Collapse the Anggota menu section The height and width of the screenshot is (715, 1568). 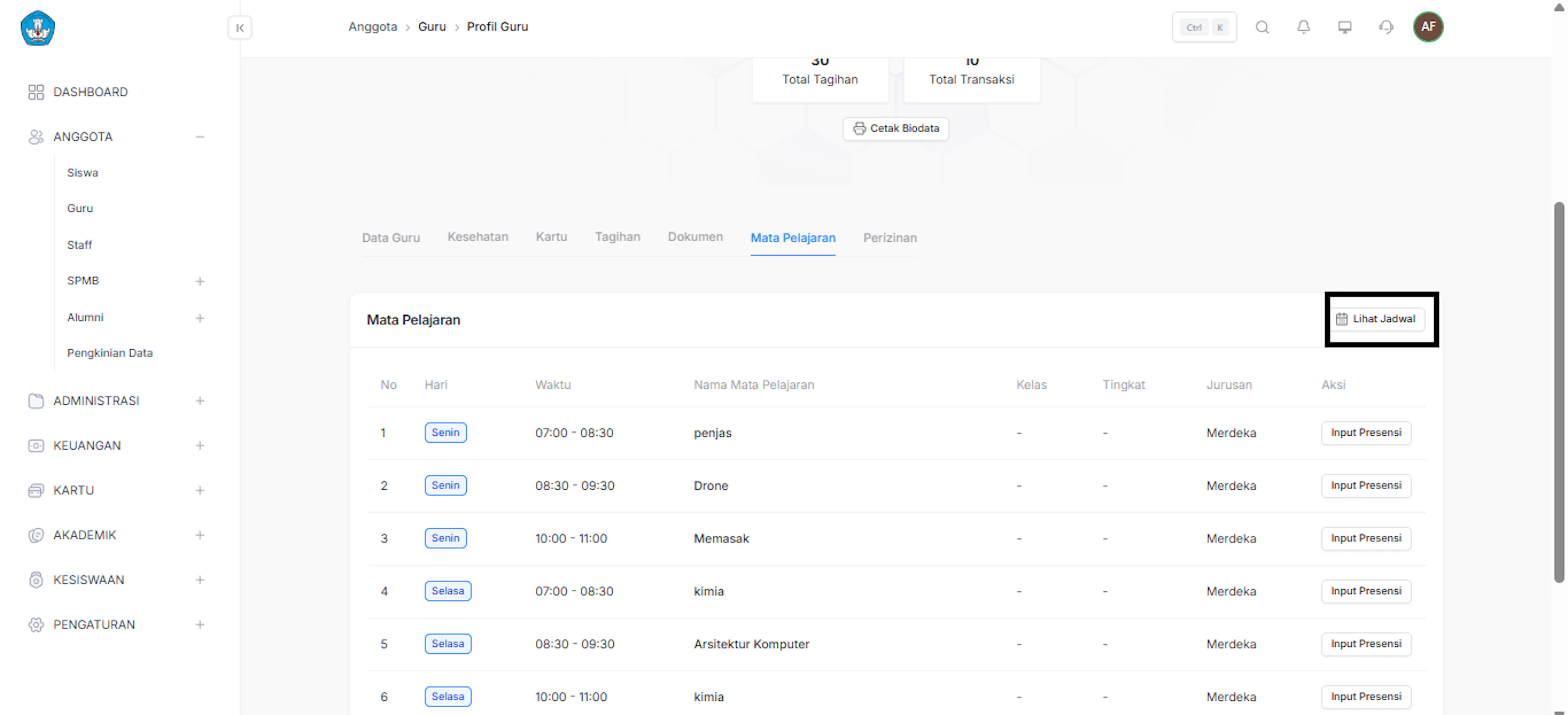click(200, 137)
